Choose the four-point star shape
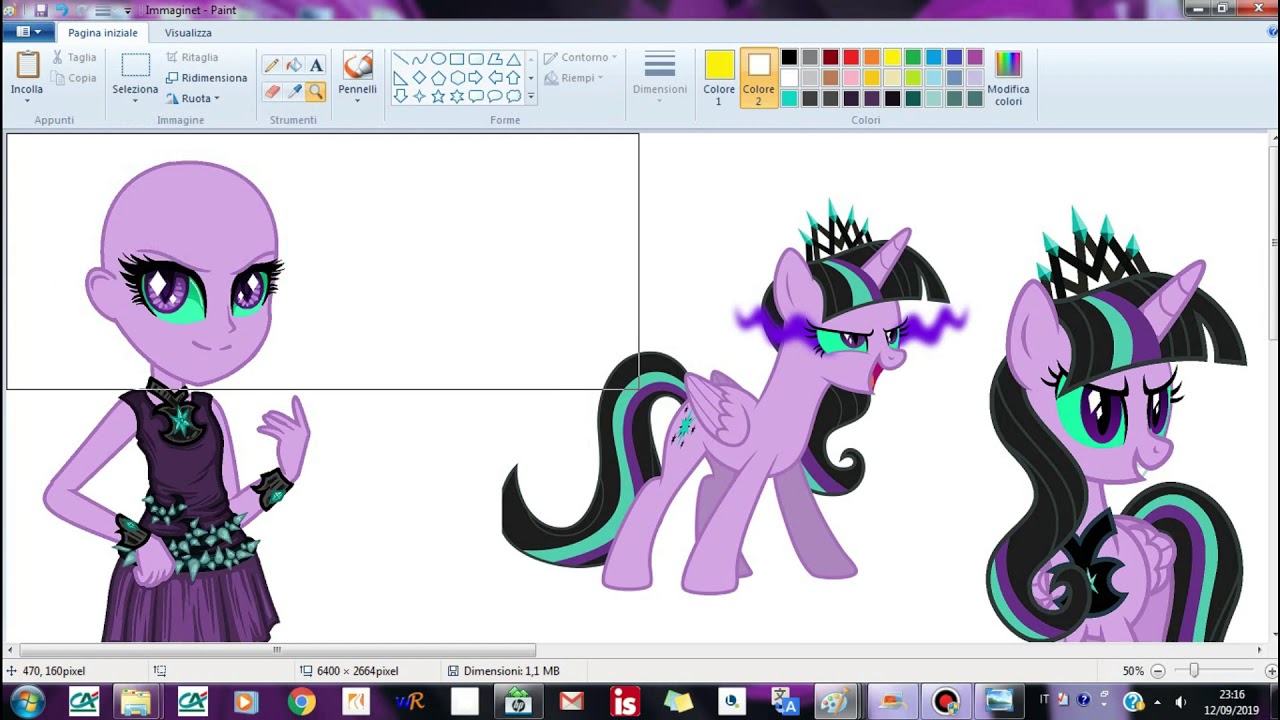This screenshot has height=720, width=1280. click(x=419, y=96)
